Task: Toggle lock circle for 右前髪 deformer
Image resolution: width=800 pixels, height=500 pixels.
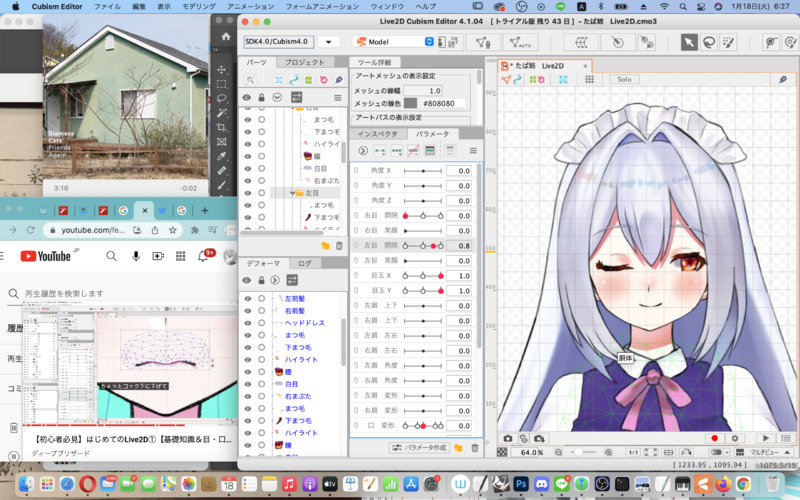Action: click(261, 311)
